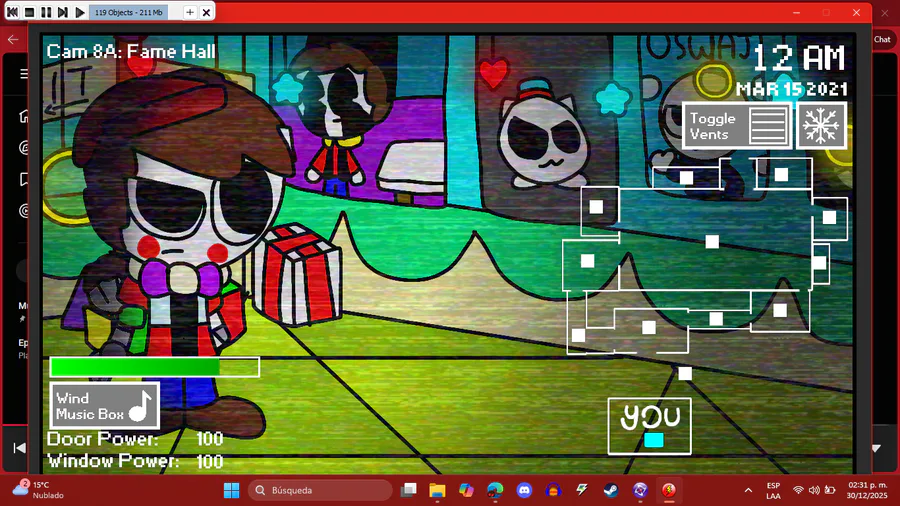Open the hamburger menu in the background window sidebar

coord(24,73)
